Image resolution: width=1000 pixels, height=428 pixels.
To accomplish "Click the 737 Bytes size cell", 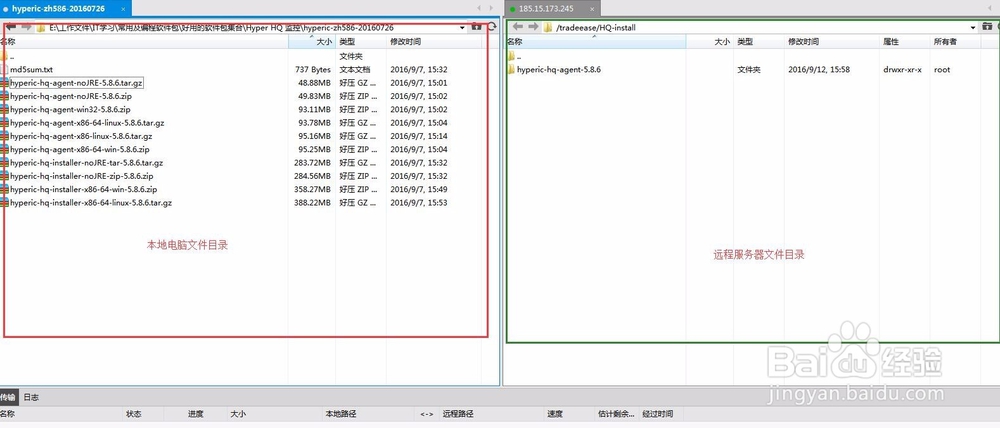I will point(313,70).
